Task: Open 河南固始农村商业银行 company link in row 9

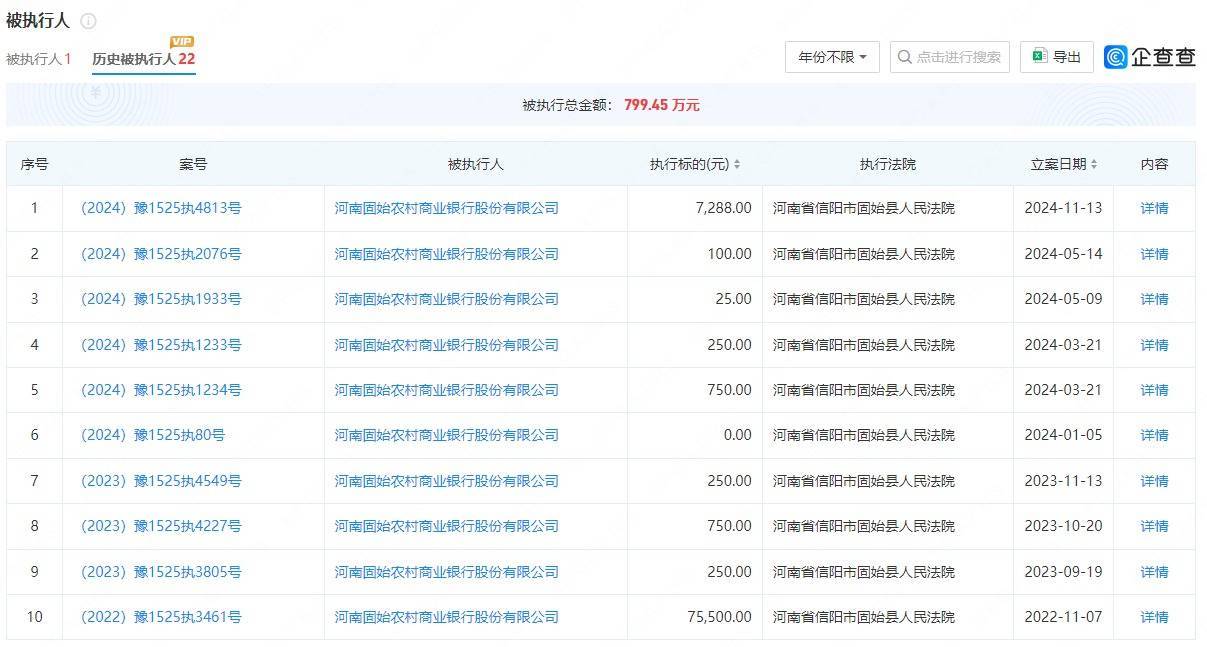Action: 447,572
